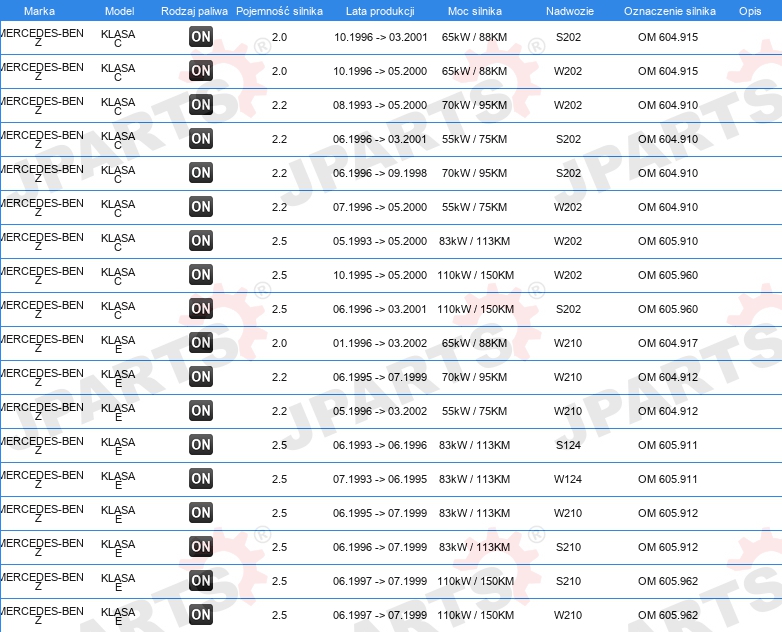The height and width of the screenshot is (632, 782).
Task: Click engine code OM 605.962 in W210 row
Action: point(668,615)
